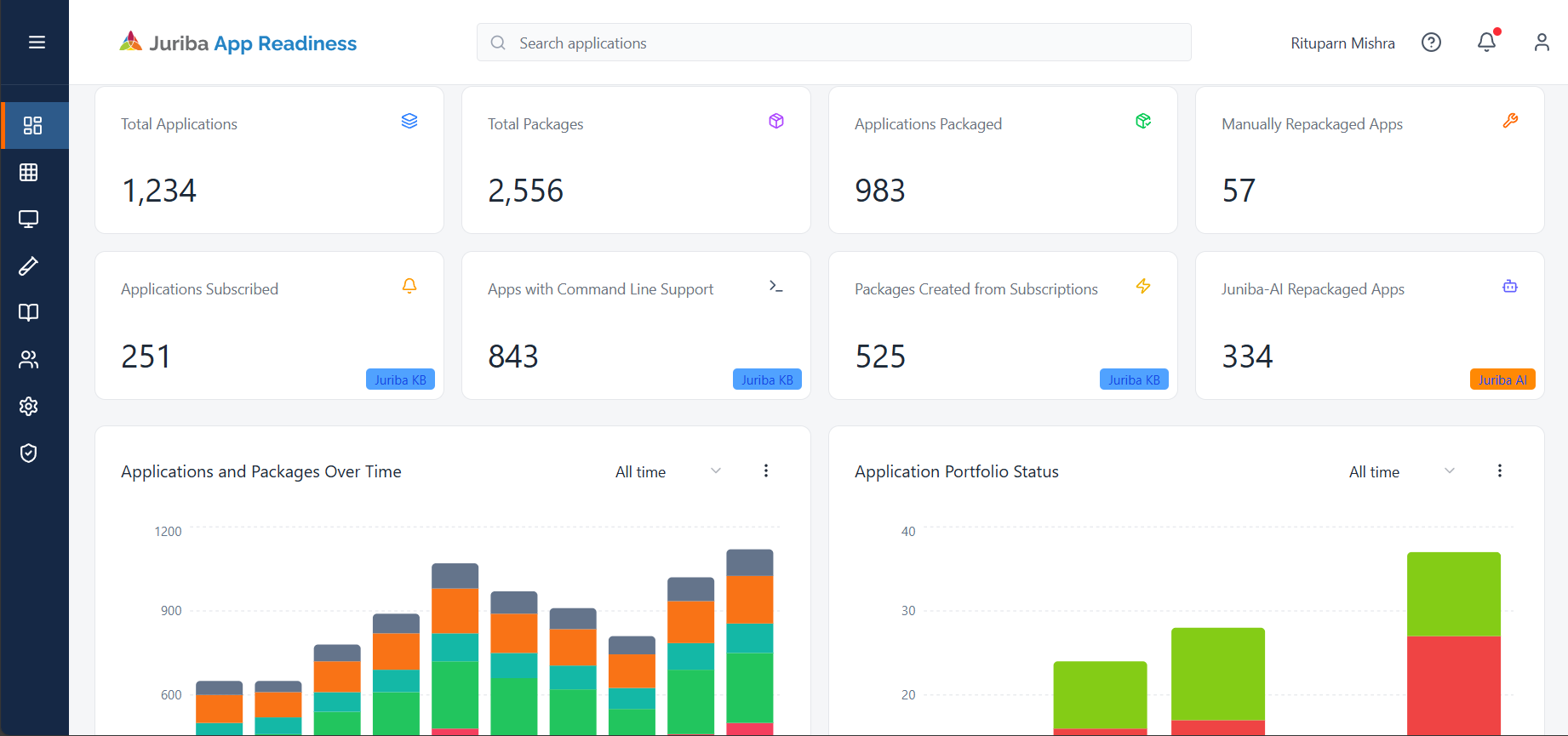The image size is (1568, 736).
Task: Click the Total Packages value 2,556
Action: [x=526, y=191]
